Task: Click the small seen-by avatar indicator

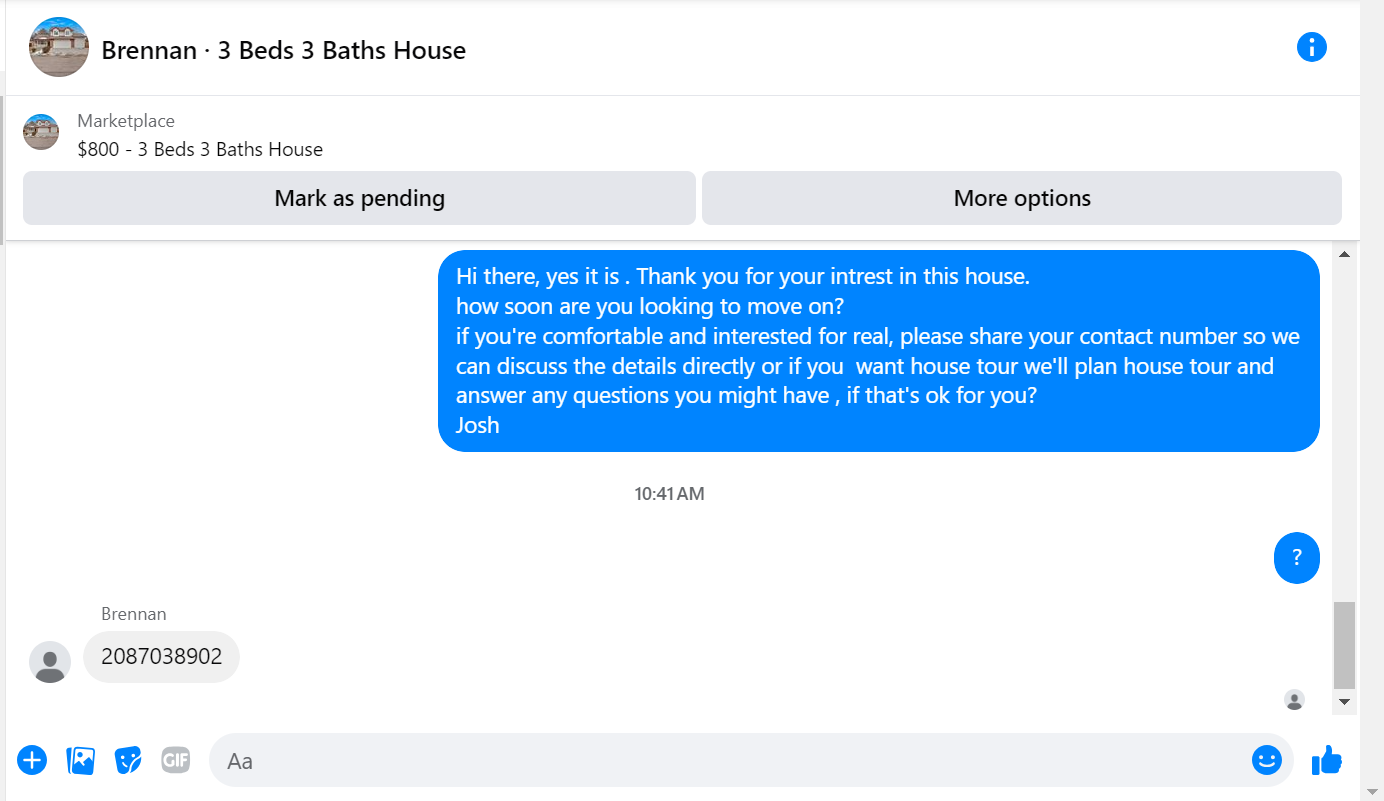Action: coord(1295,700)
